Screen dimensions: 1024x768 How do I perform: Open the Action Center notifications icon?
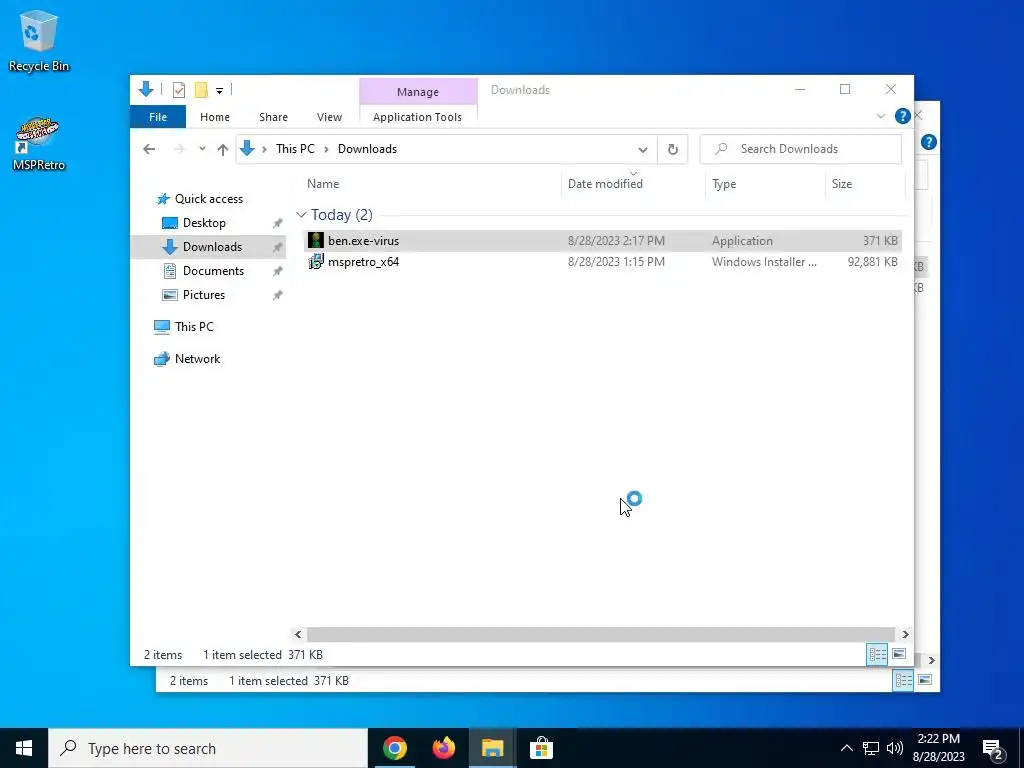pyautogui.click(x=993, y=750)
